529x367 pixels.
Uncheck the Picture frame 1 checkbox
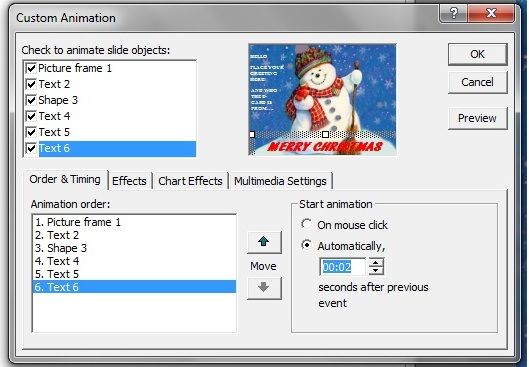pos(31,68)
